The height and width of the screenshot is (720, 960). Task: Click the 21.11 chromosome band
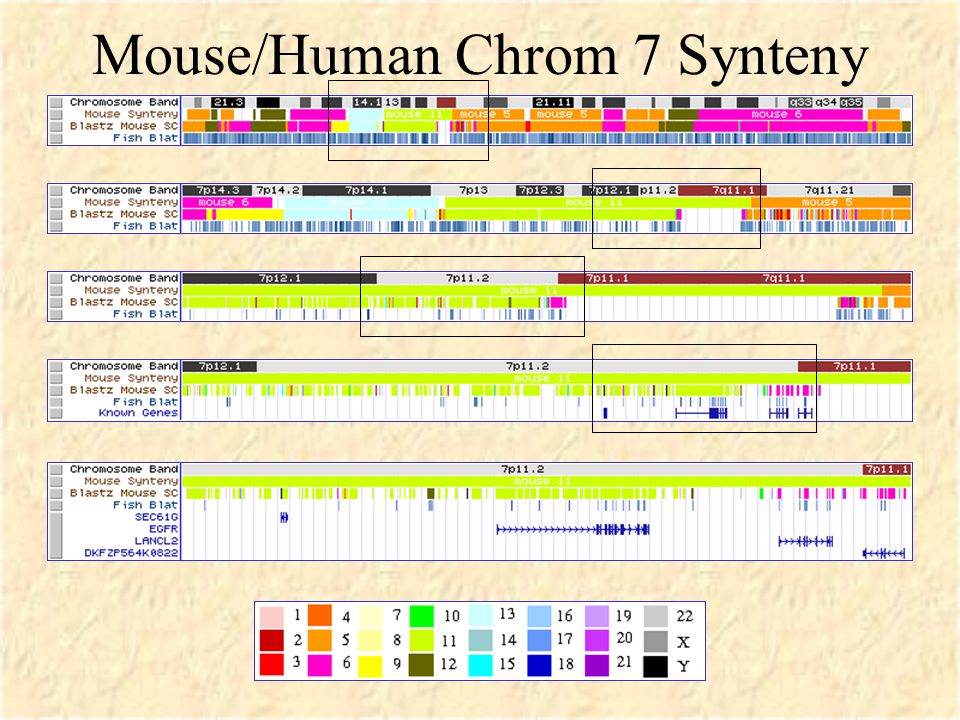[553, 102]
